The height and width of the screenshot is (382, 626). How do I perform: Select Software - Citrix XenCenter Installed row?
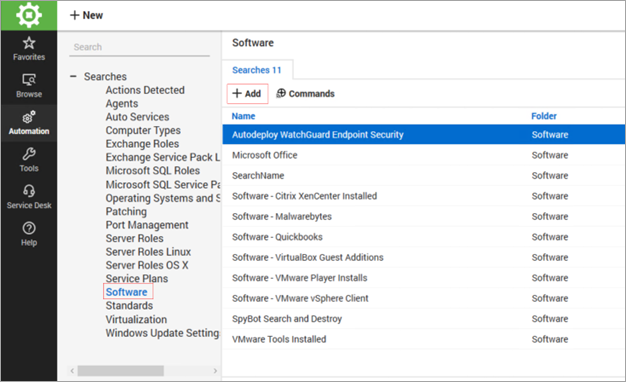click(424, 196)
